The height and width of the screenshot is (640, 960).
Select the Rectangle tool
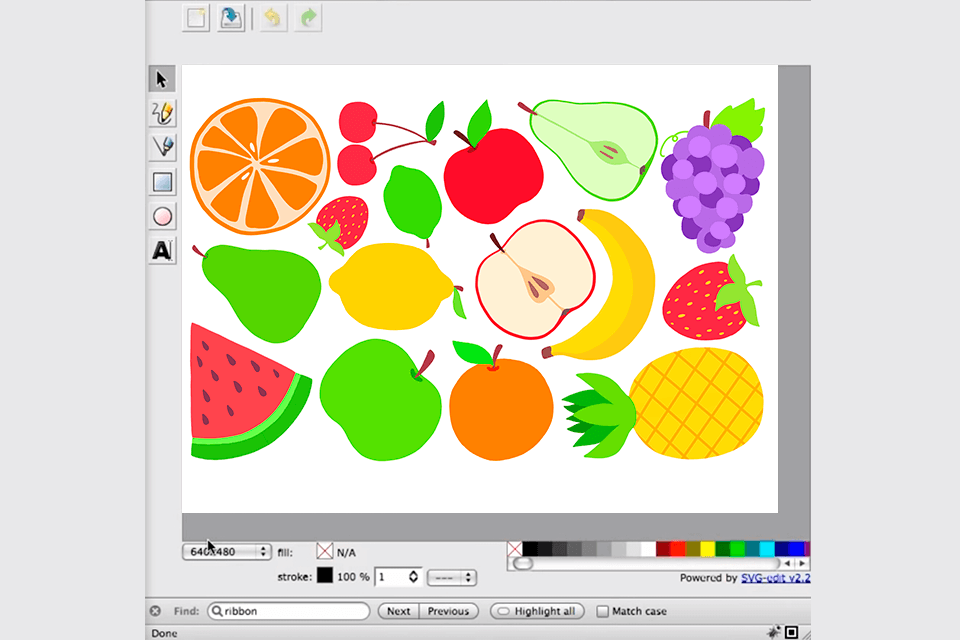click(162, 182)
